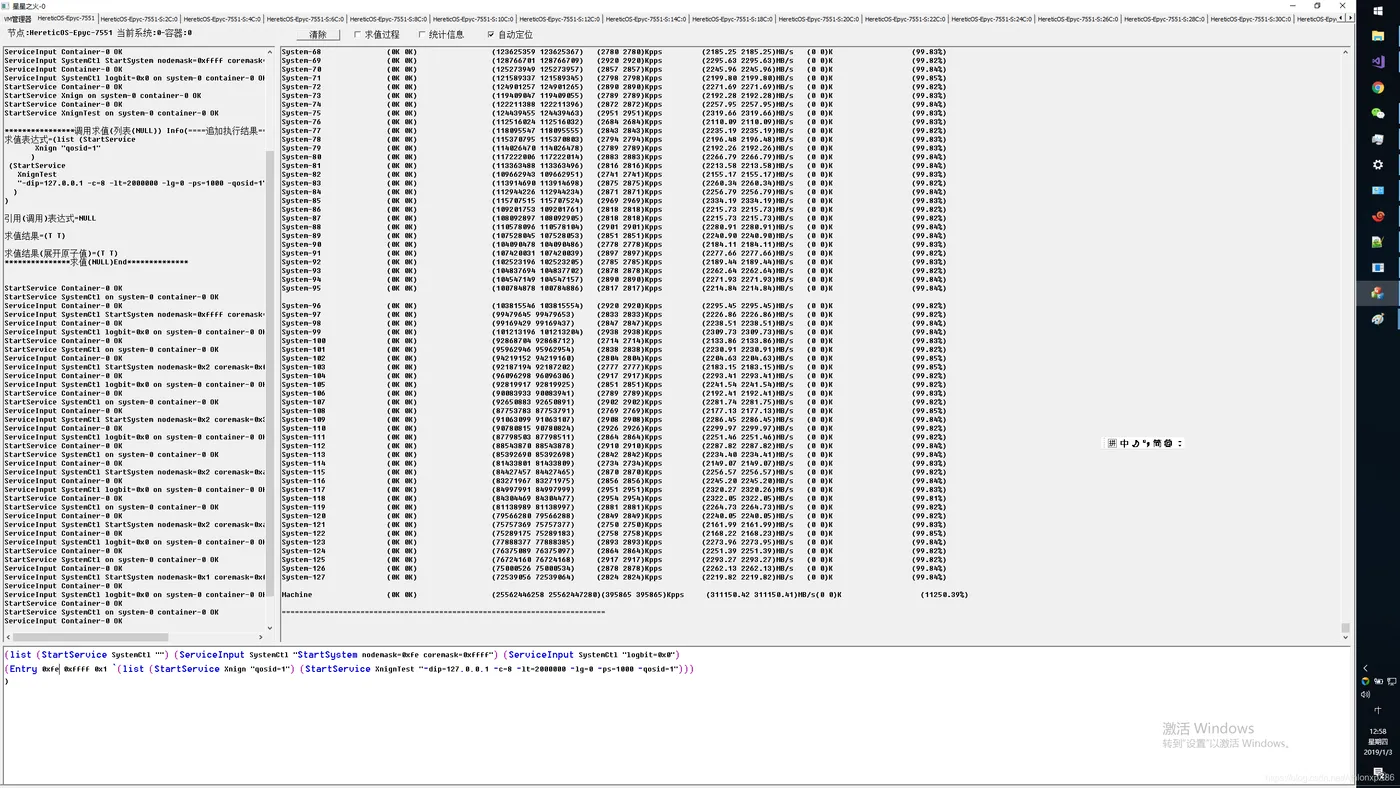The image size is (1400, 788).
Task: Open the HereticOS-Epyc-7551-S:4C:0 tab
Action: coord(222,19)
